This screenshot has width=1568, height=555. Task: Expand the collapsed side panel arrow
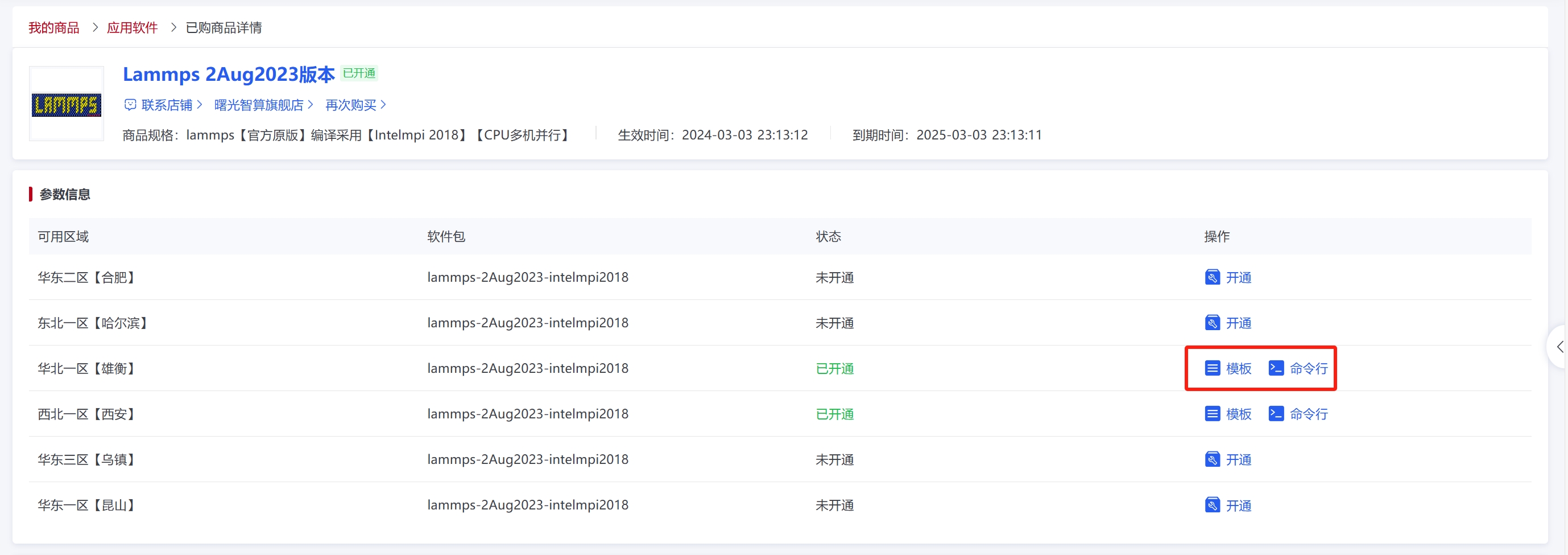(1559, 347)
